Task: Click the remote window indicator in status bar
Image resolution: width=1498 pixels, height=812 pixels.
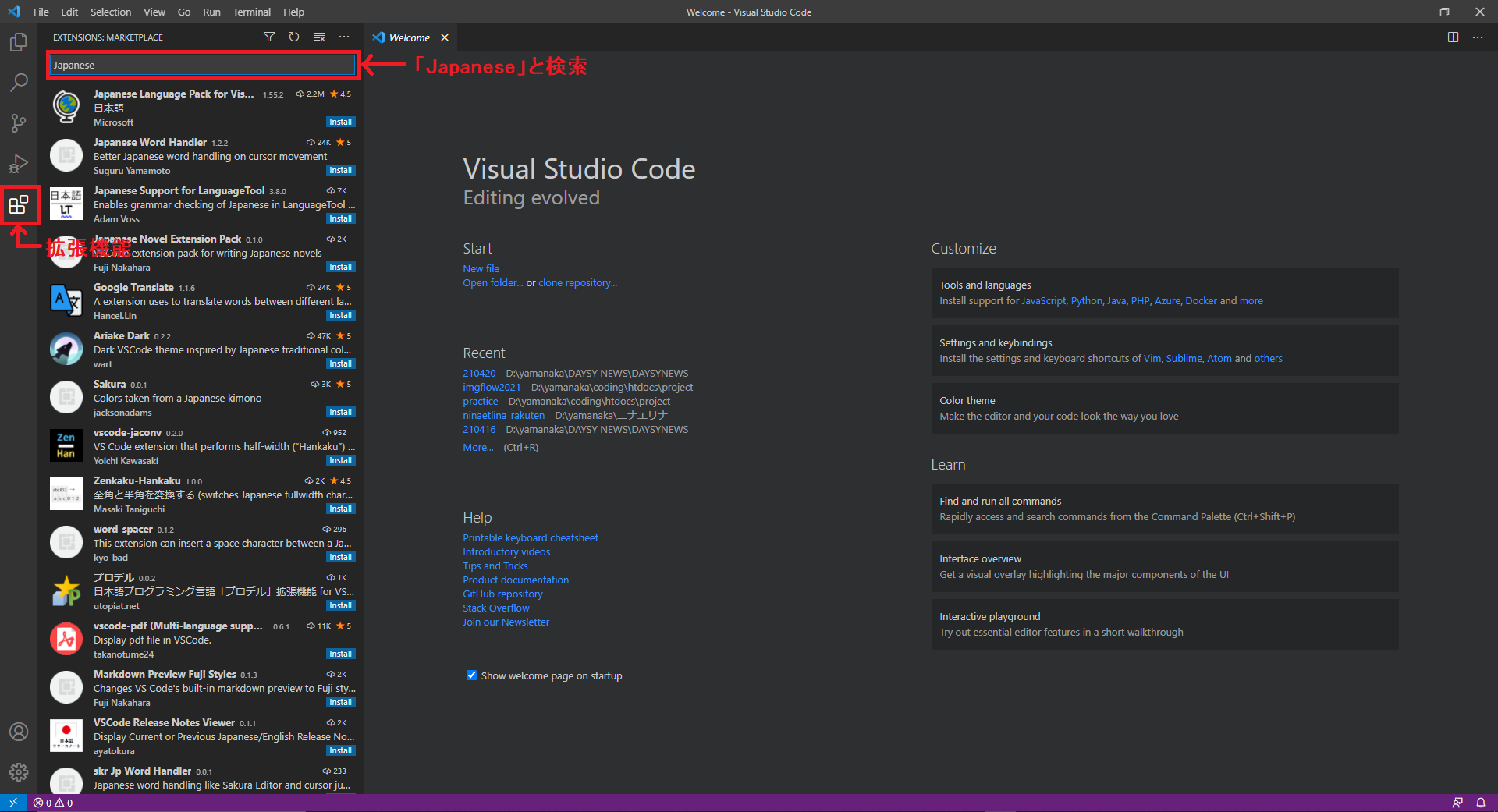Action: (13, 803)
